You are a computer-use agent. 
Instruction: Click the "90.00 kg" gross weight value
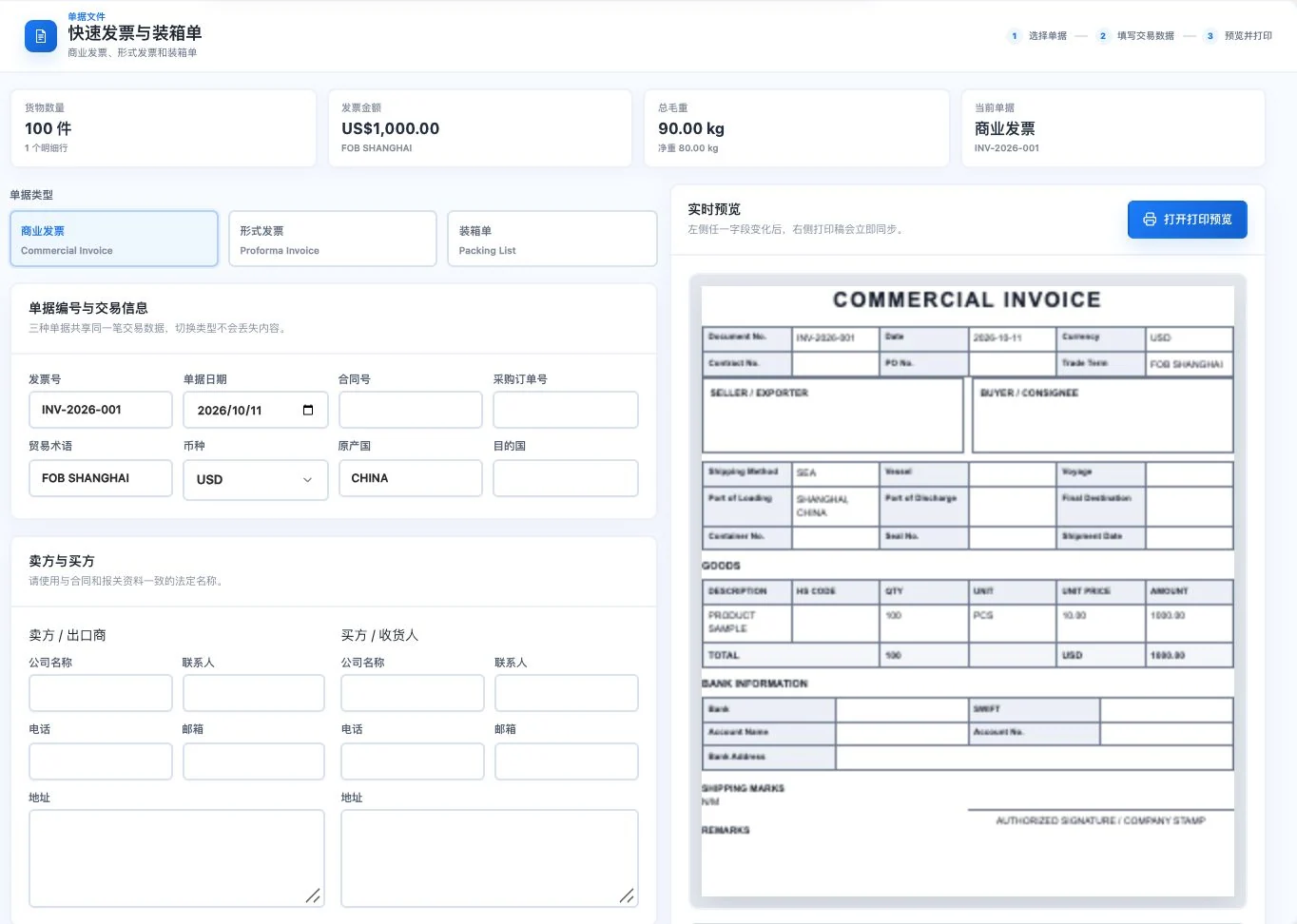coord(691,128)
